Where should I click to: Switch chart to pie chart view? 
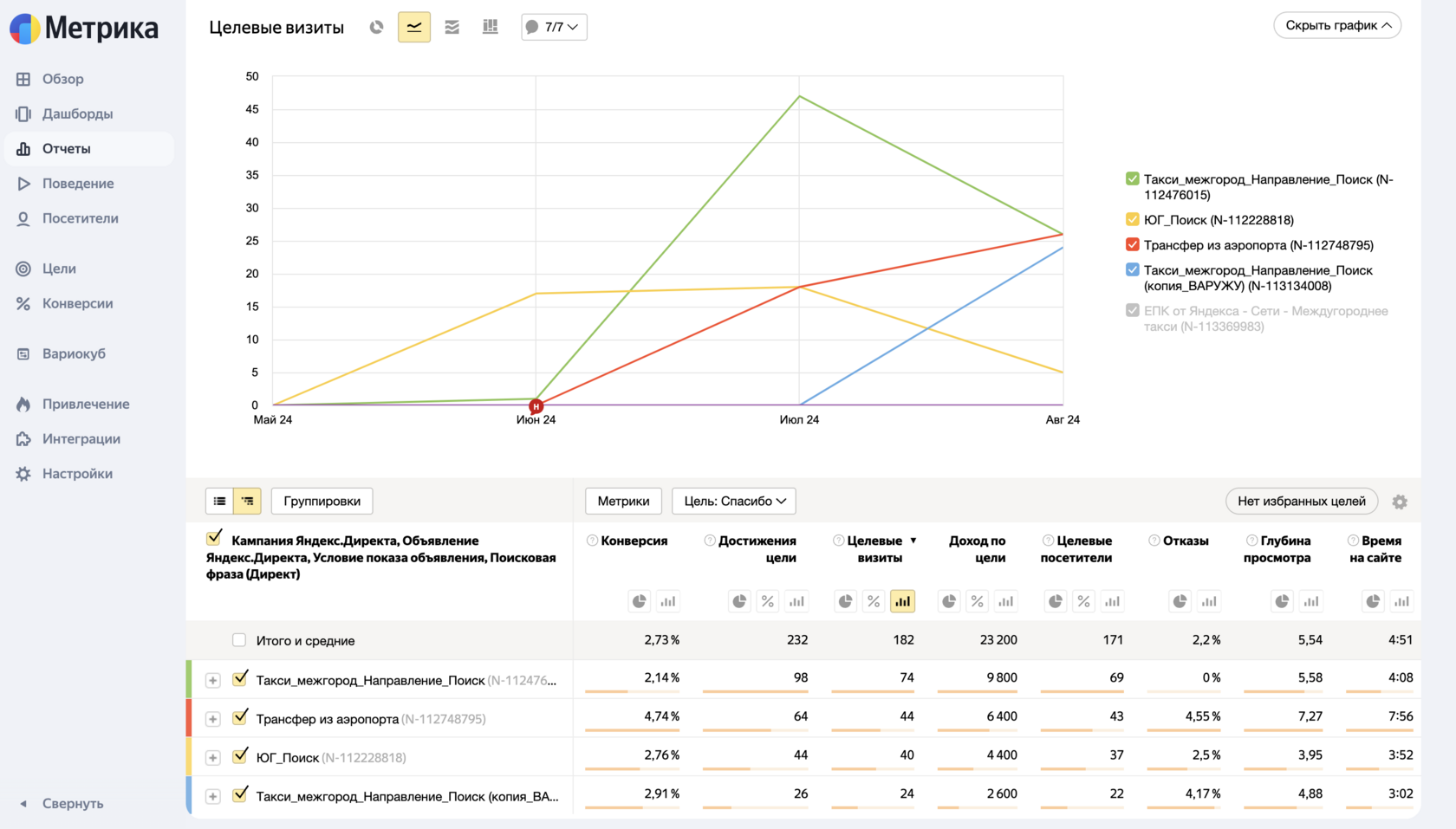click(x=376, y=27)
